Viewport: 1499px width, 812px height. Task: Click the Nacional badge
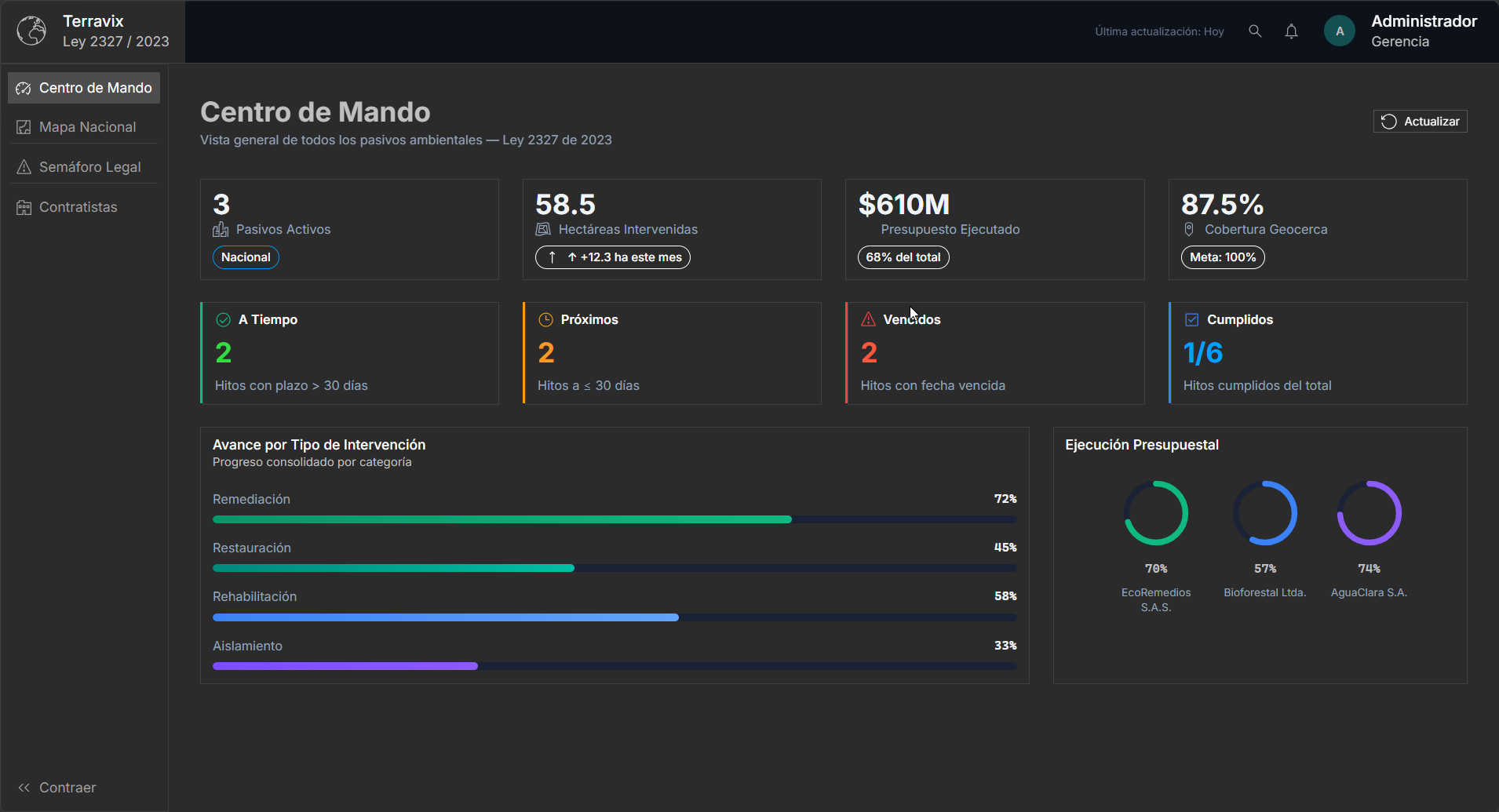tap(246, 257)
